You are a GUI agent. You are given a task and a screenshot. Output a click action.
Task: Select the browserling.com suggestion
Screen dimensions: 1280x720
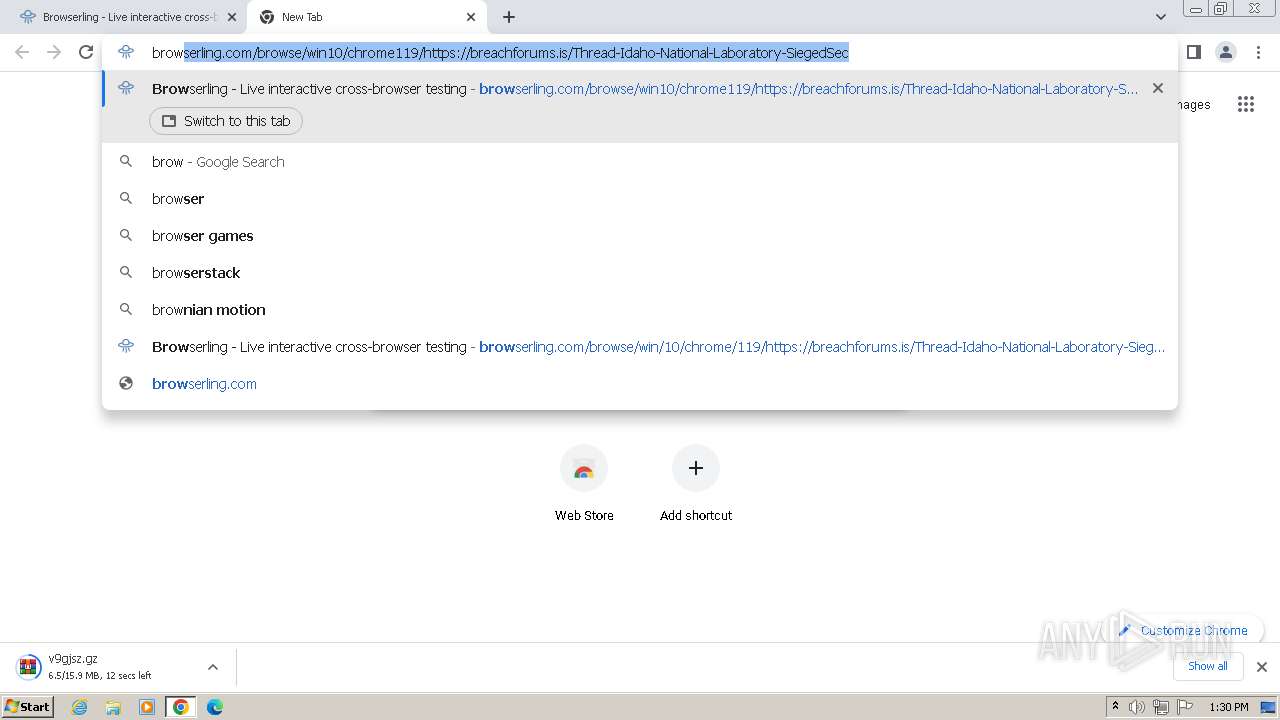(640, 384)
